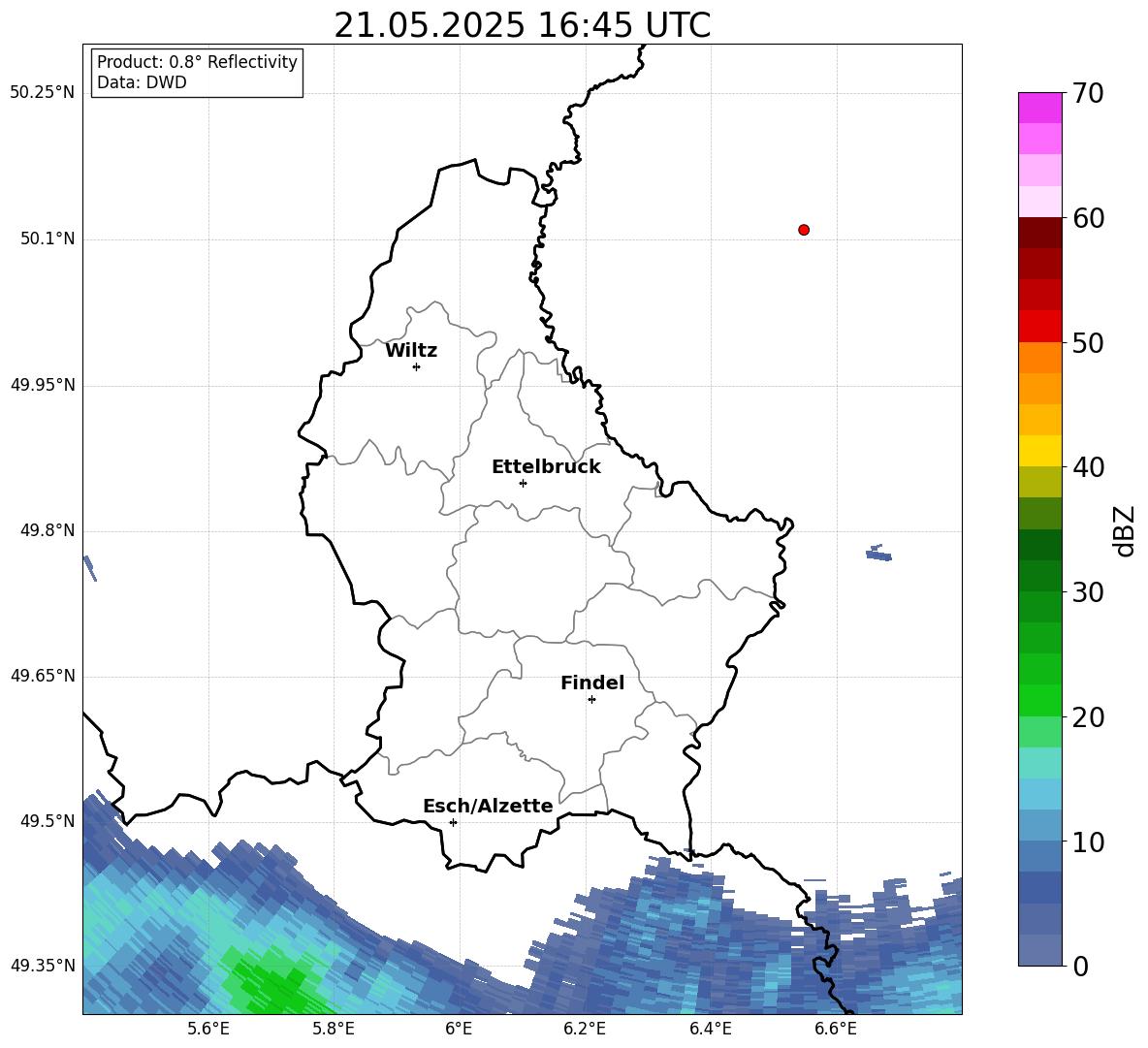Select the 'Ettelbruck' map label
The image size is (1148, 1048).
click(546, 467)
